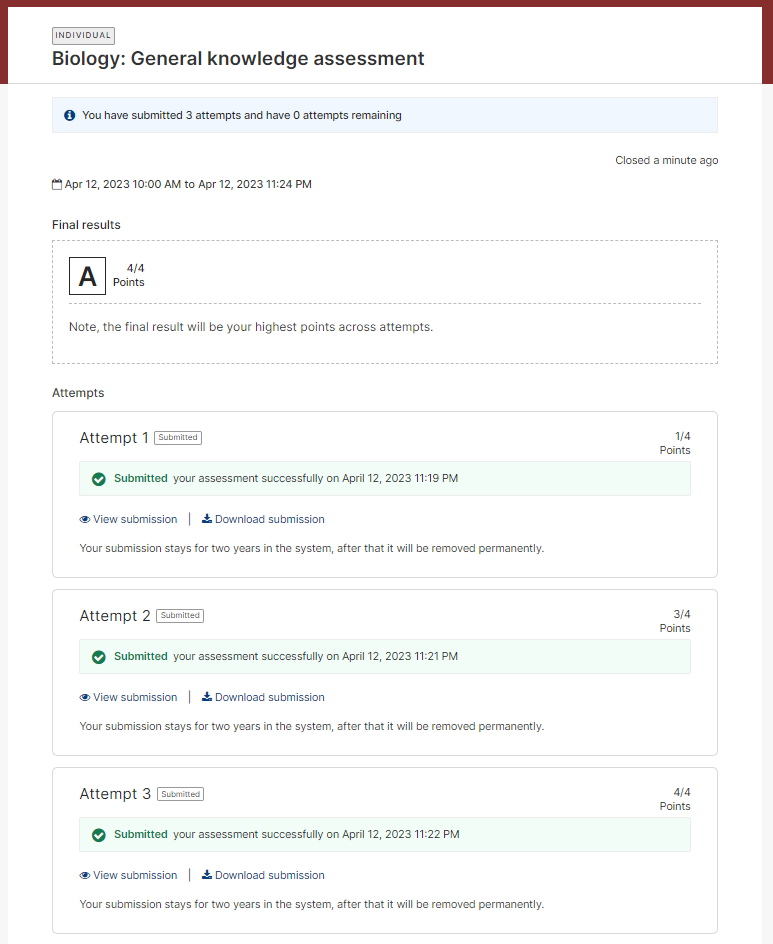Image resolution: width=773 pixels, height=944 pixels.
Task: Click the Biology: General knowledge assessment title
Action: [238, 58]
